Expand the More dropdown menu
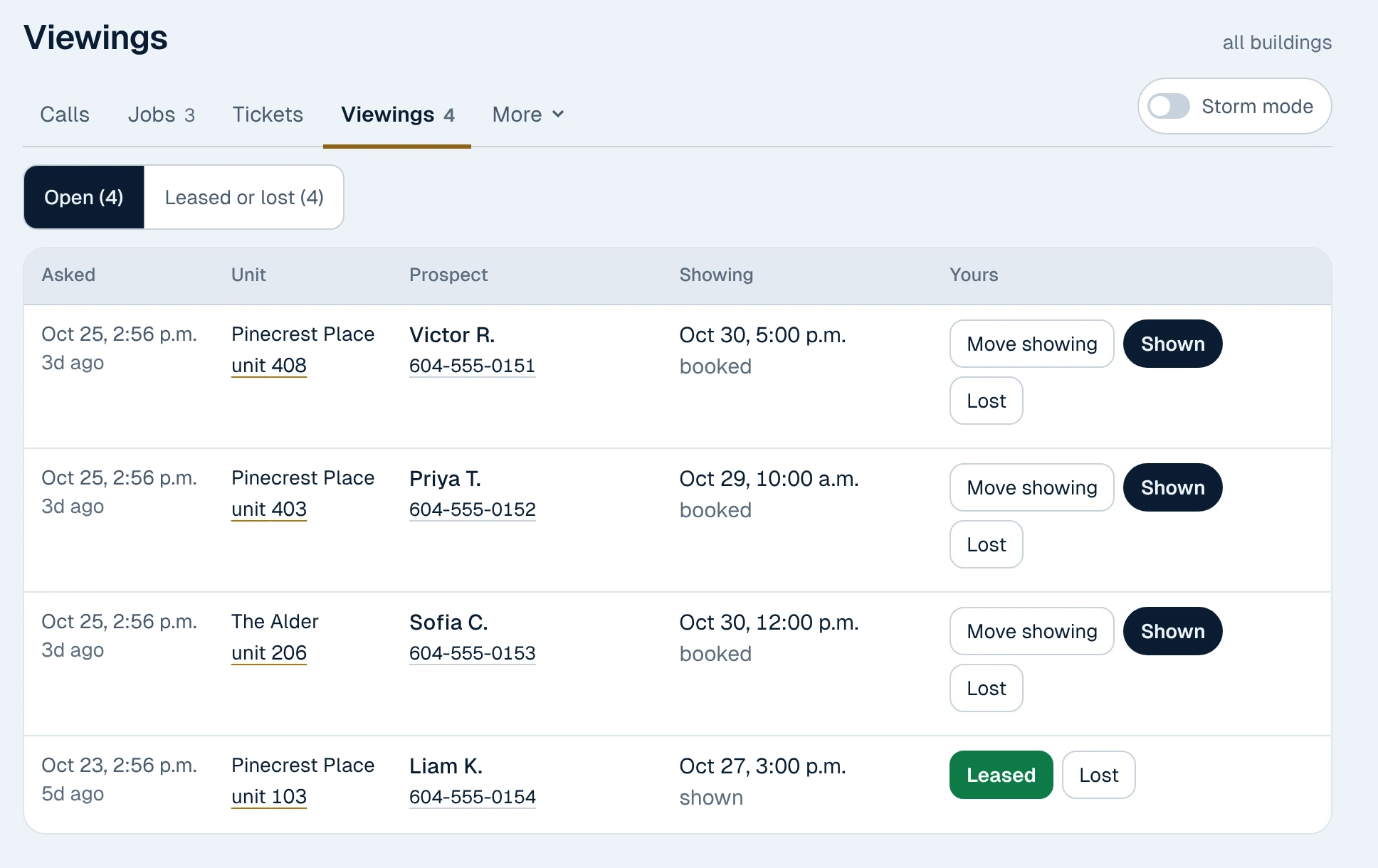 pos(528,115)
